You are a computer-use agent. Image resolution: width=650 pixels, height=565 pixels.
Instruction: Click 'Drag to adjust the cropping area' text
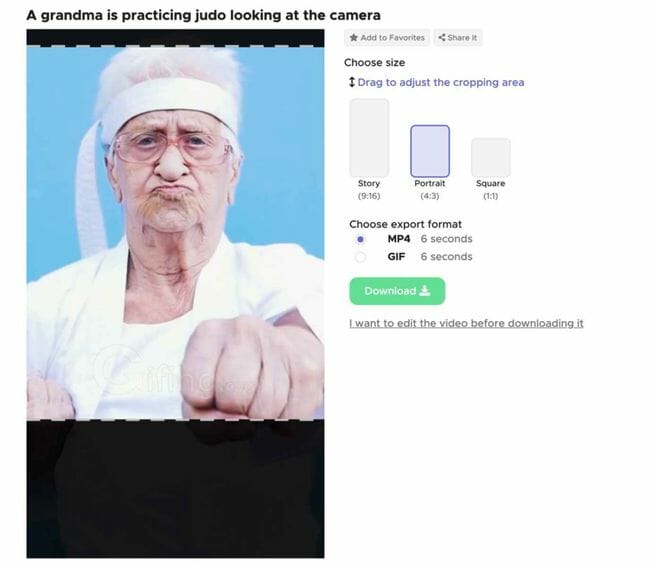click(x=441, y=82)
